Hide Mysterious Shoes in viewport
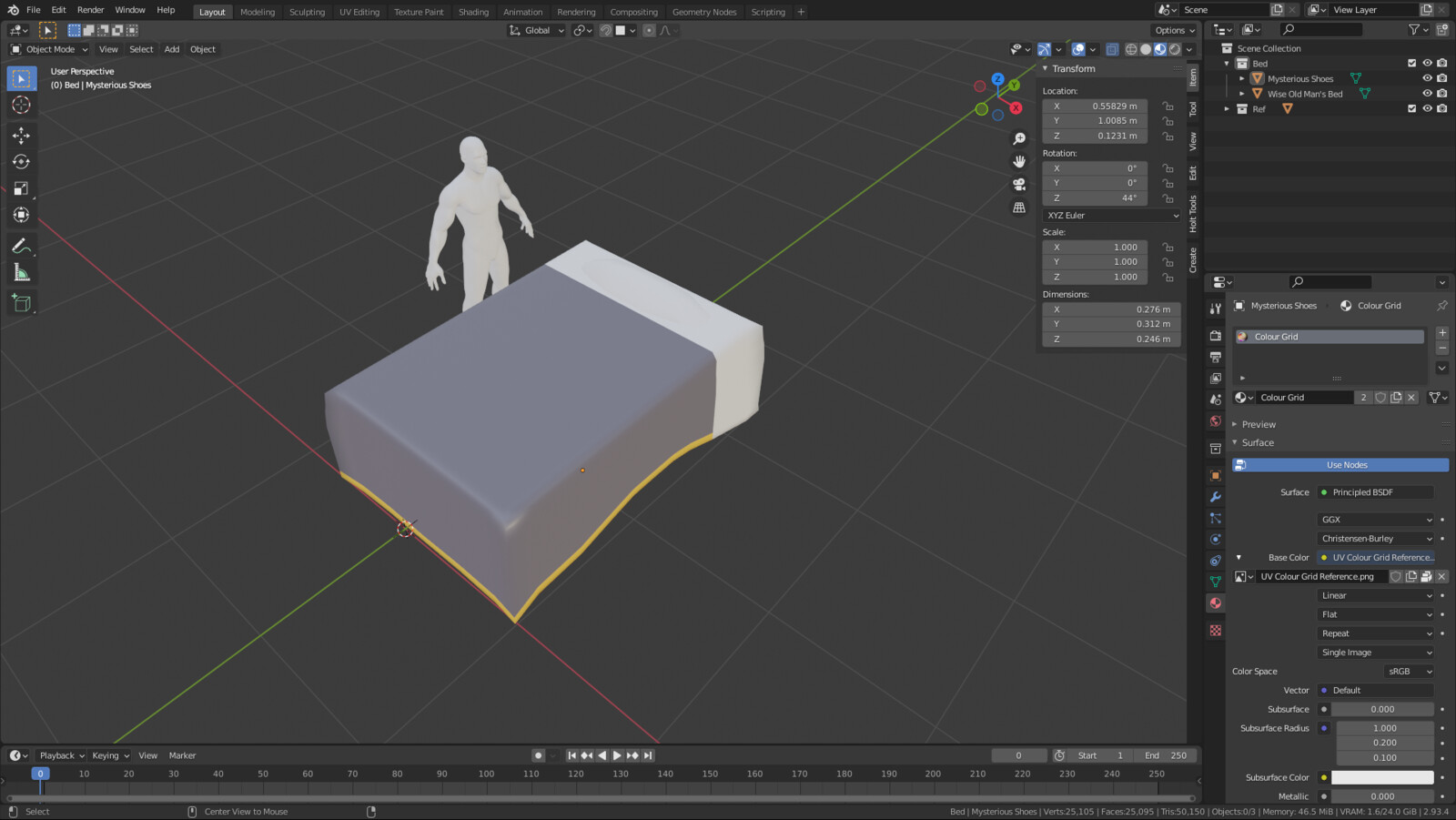The width and height of the screenshot is (1456, 820). tap(1427, 78)
